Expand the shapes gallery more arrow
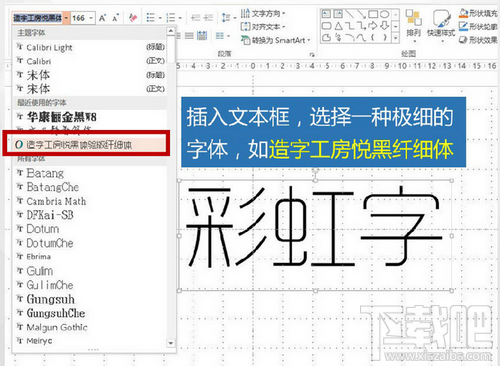 [396, 38]
